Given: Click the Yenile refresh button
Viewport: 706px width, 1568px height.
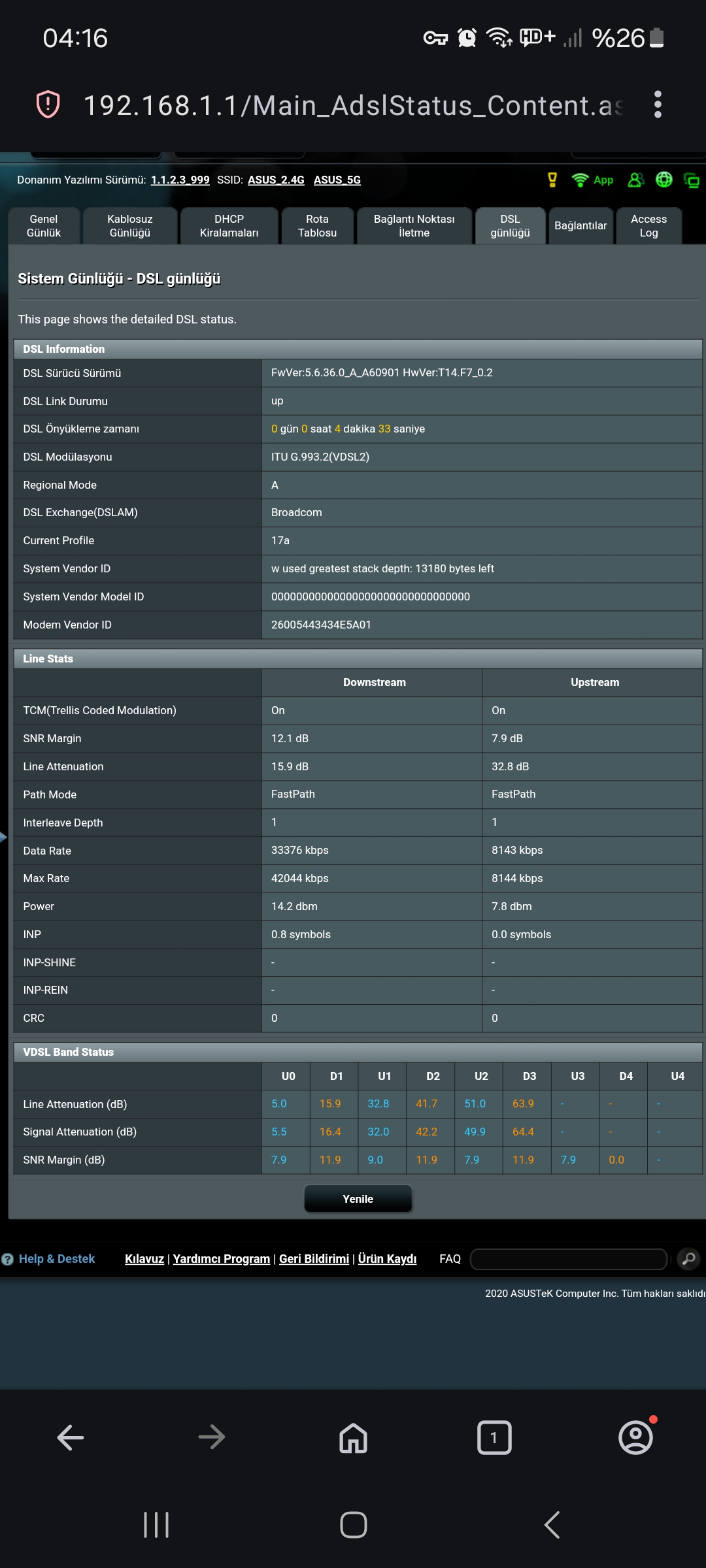Looking at the screenshot, I should (x=358, y=1199).
